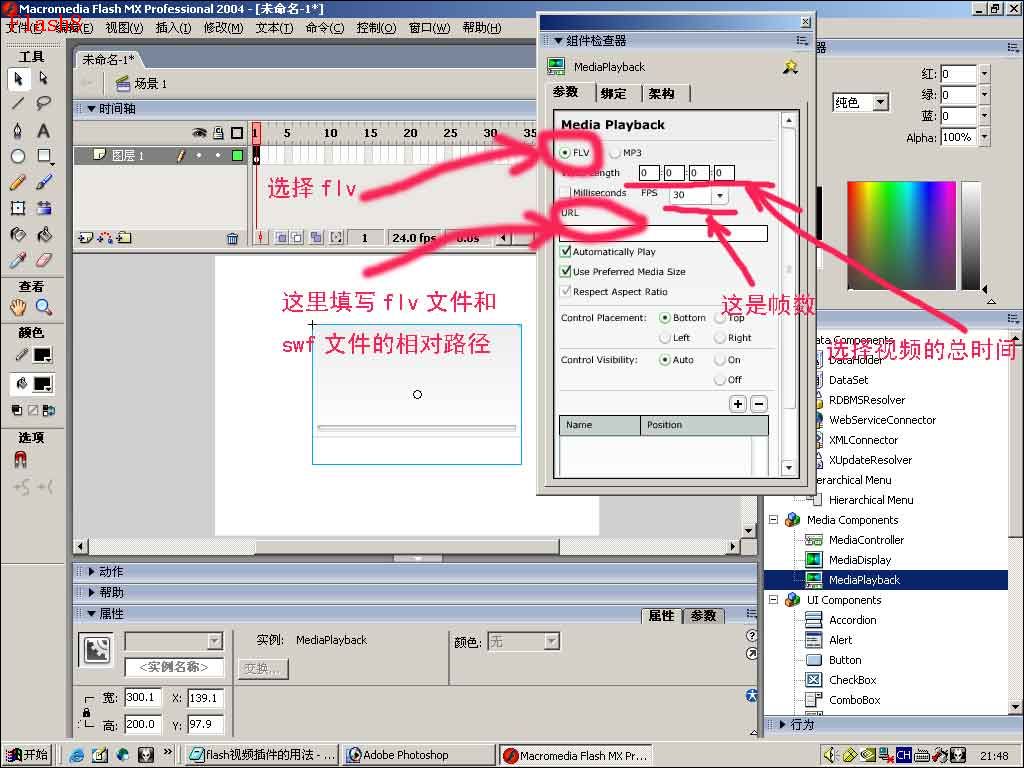Collapse the UI Components tree node
Screen dimensions: 1024x768
point(773,600)
